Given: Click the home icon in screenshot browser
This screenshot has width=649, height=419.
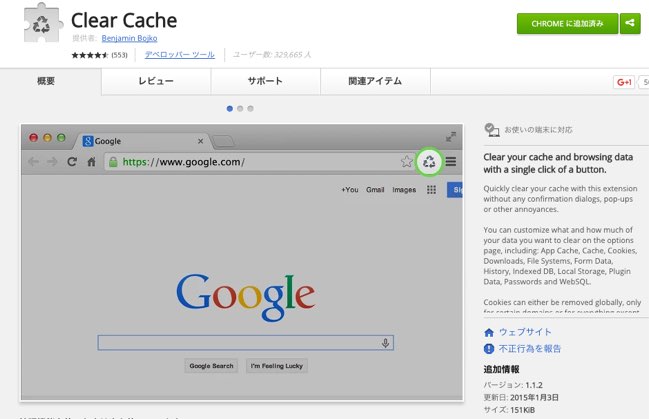Looking at the screenshot, I should click(x=91, y=162).
